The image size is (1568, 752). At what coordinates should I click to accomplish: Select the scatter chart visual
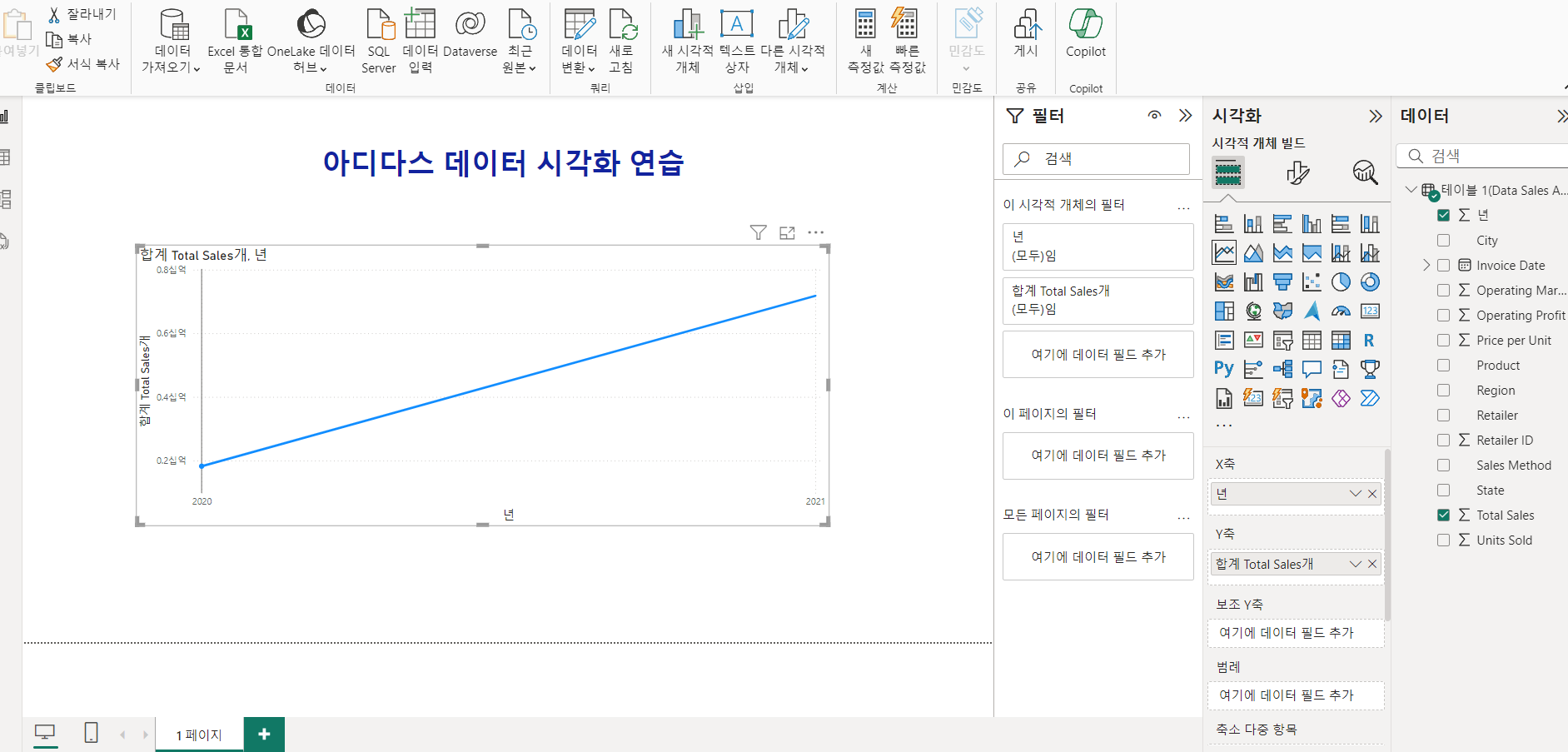click(x=1312, y=281)
